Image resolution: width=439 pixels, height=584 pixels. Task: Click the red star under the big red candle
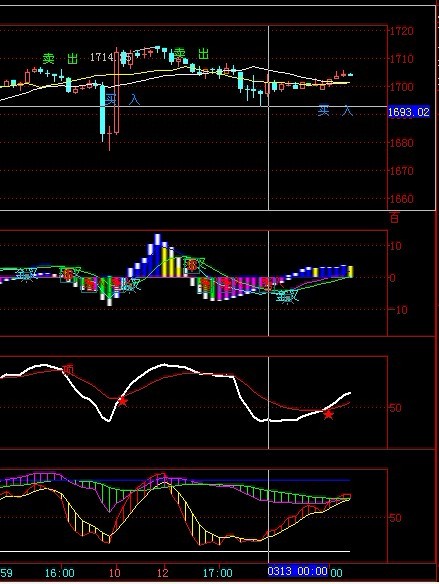[123, 401]
